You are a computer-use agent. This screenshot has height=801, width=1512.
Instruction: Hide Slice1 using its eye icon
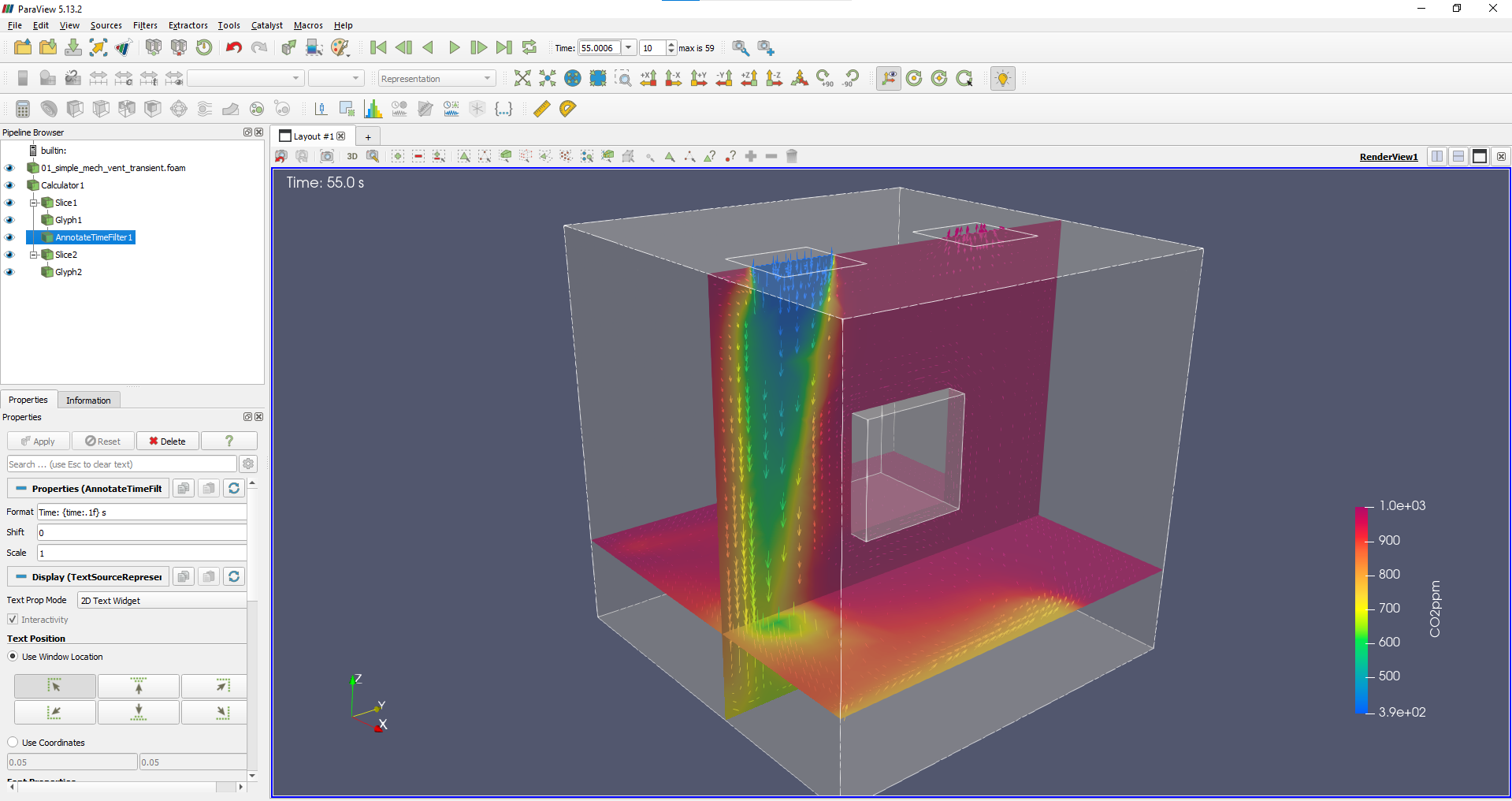pos(9,203)
